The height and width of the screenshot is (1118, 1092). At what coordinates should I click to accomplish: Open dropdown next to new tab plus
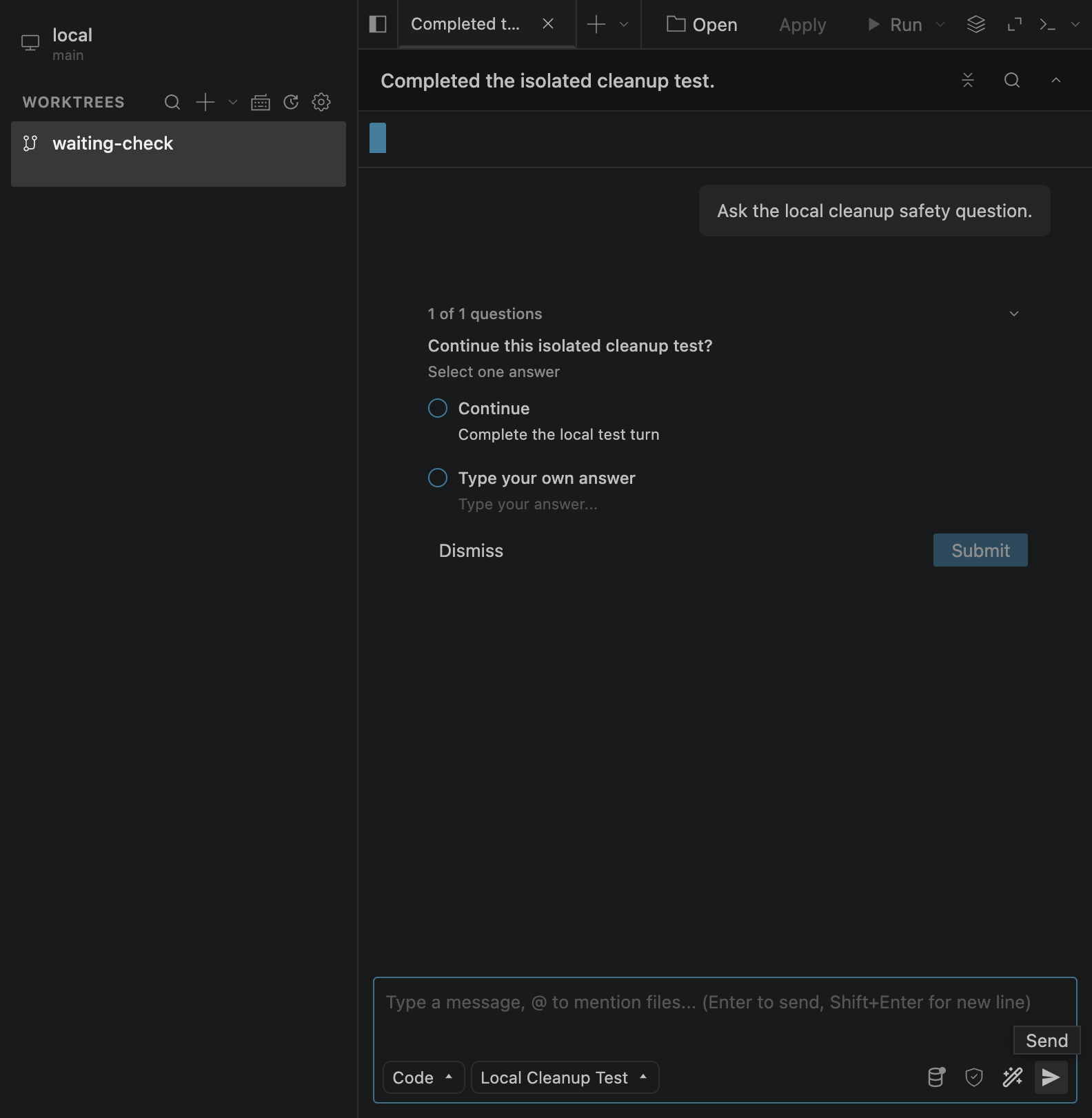[624, 24]
